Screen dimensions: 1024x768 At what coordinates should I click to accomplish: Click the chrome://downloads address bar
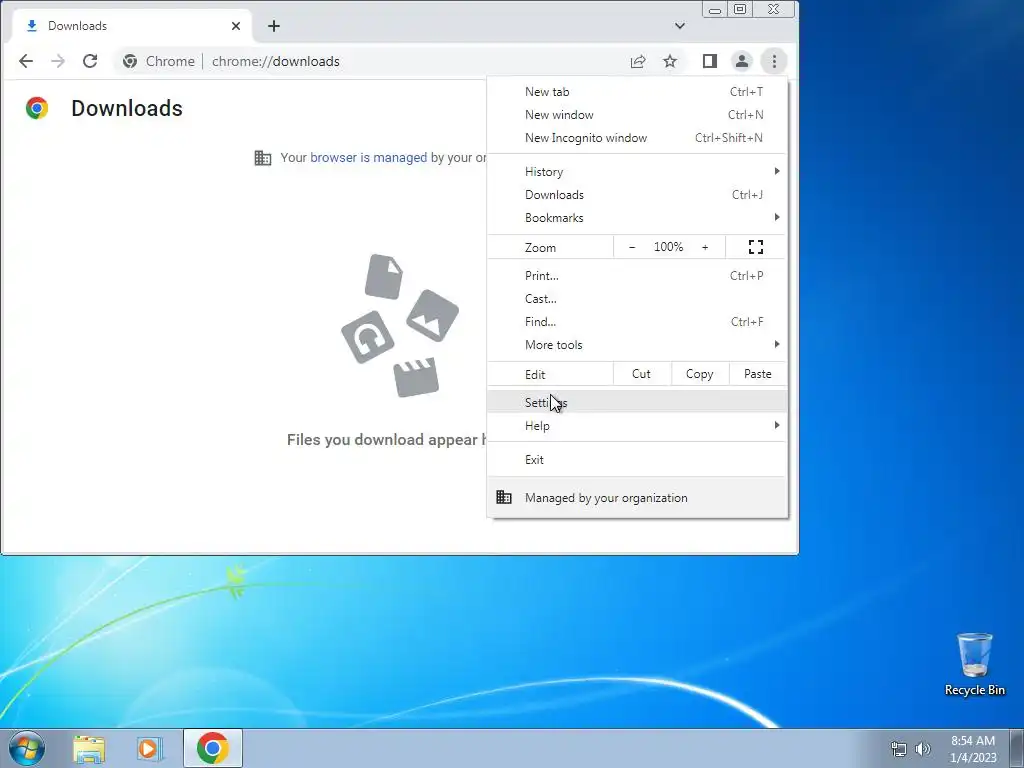[x=367, y=61]
